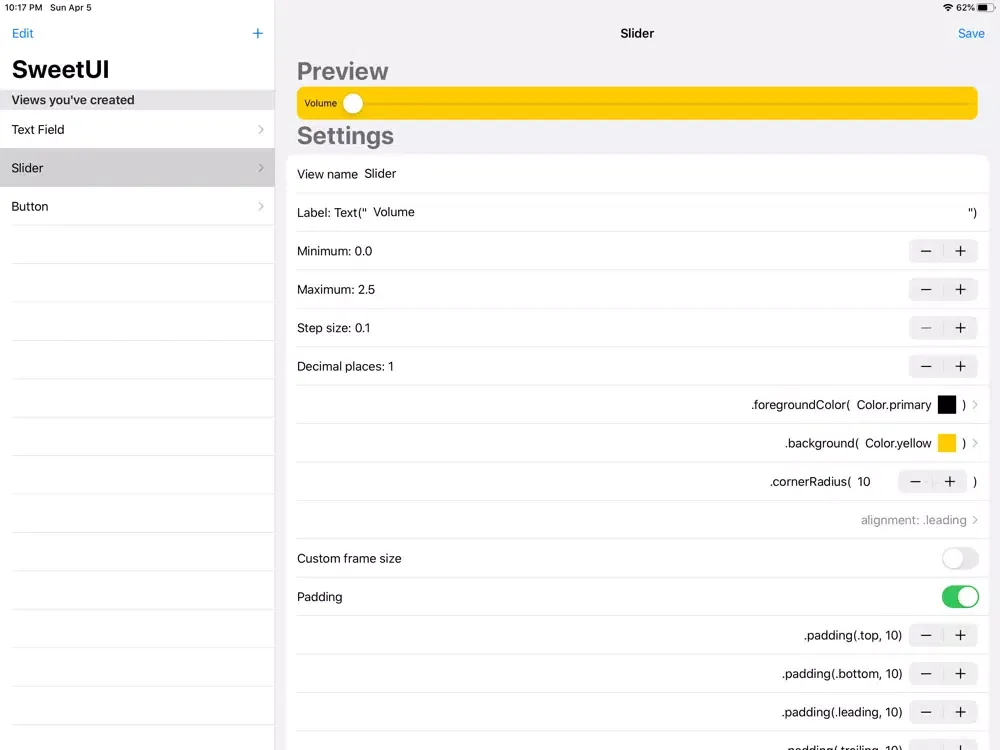Viewport: 1000px width, 750px height.
Task: Decrease the Maximum value with minus
Action: coord(926,290)
